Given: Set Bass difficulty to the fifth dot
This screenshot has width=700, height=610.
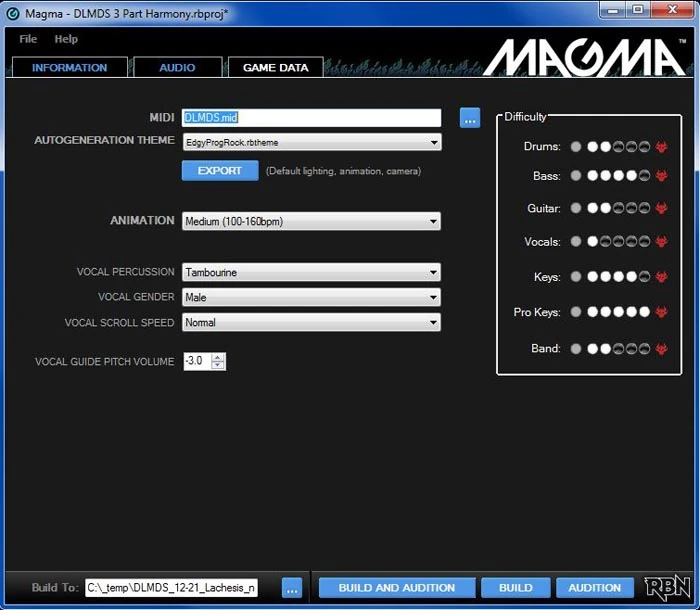Looking at the screenshot, I should coord(644,175).
